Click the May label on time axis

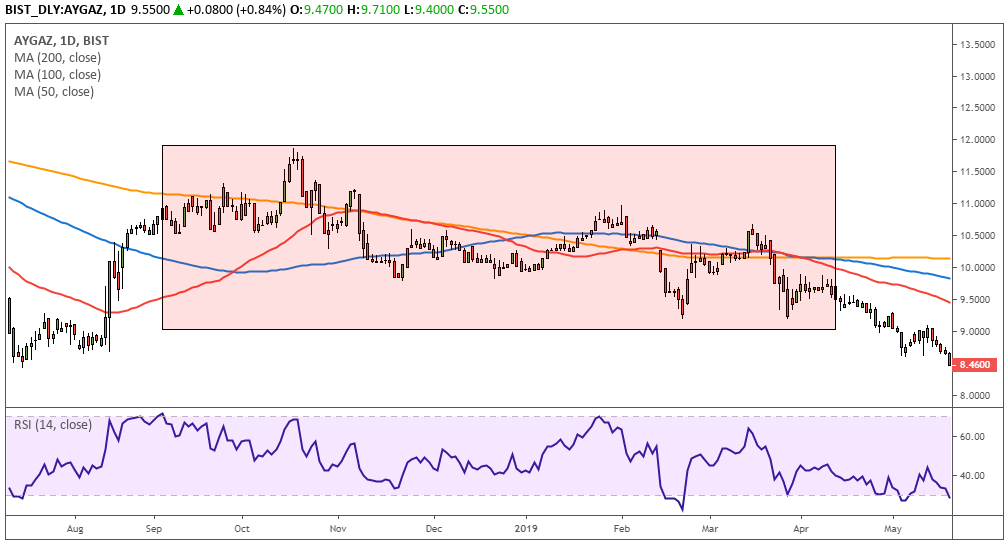point(892,529)
